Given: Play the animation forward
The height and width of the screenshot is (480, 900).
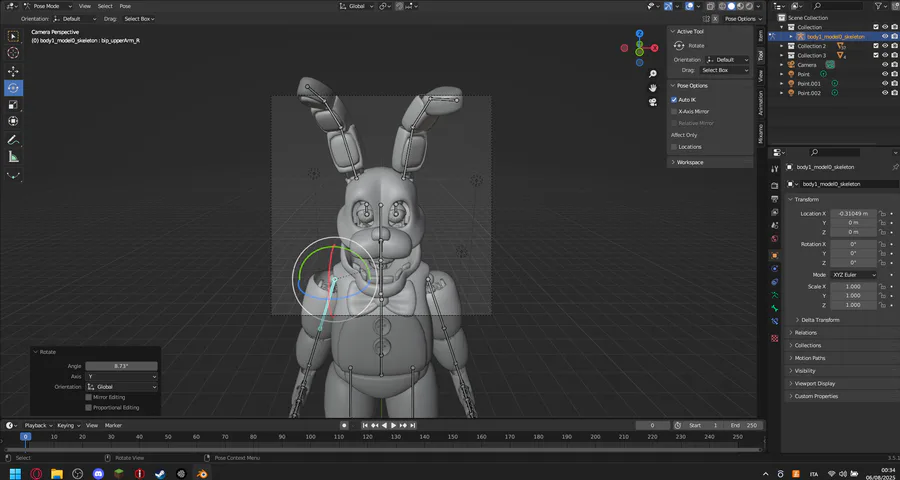Looking at the screenshot, I should tap(393, 425).
